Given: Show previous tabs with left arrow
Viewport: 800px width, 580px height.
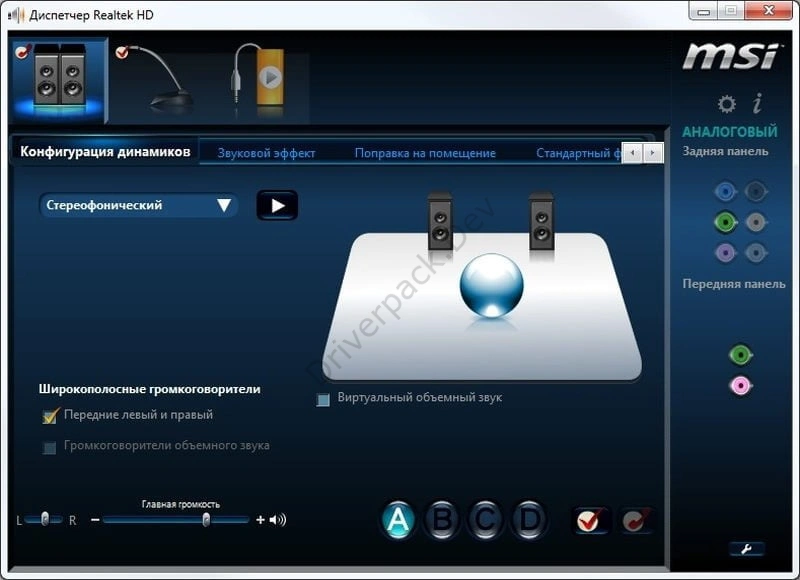Looking at the screenshot, I should tap(633, 153).
